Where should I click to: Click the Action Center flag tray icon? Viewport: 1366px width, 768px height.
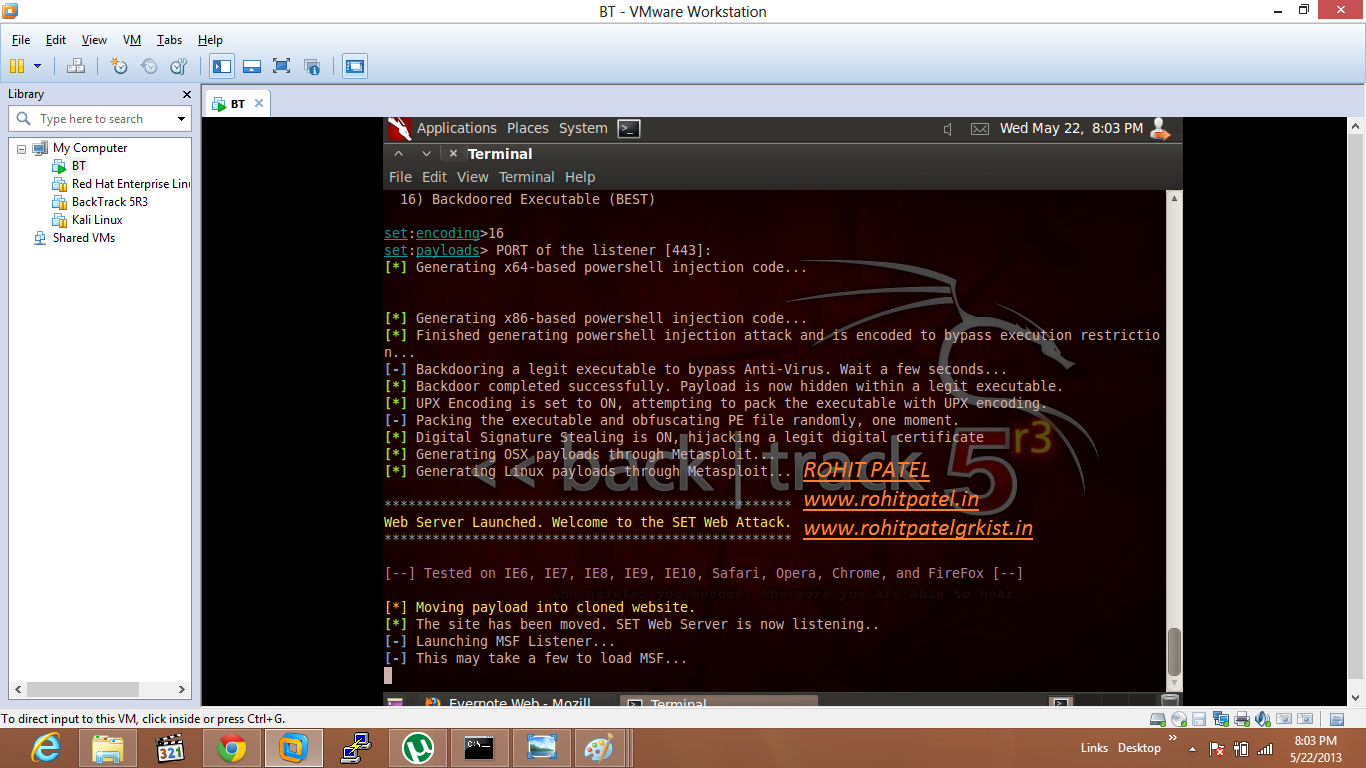[x=1217, y=749]
